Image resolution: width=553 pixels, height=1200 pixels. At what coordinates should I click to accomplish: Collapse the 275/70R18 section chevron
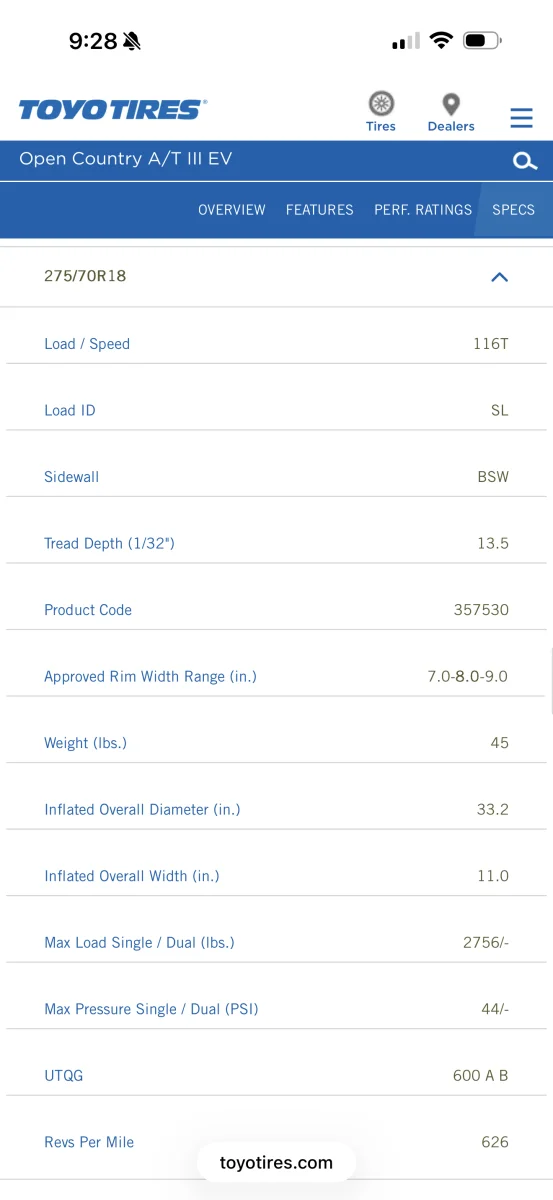click(500, 277)
